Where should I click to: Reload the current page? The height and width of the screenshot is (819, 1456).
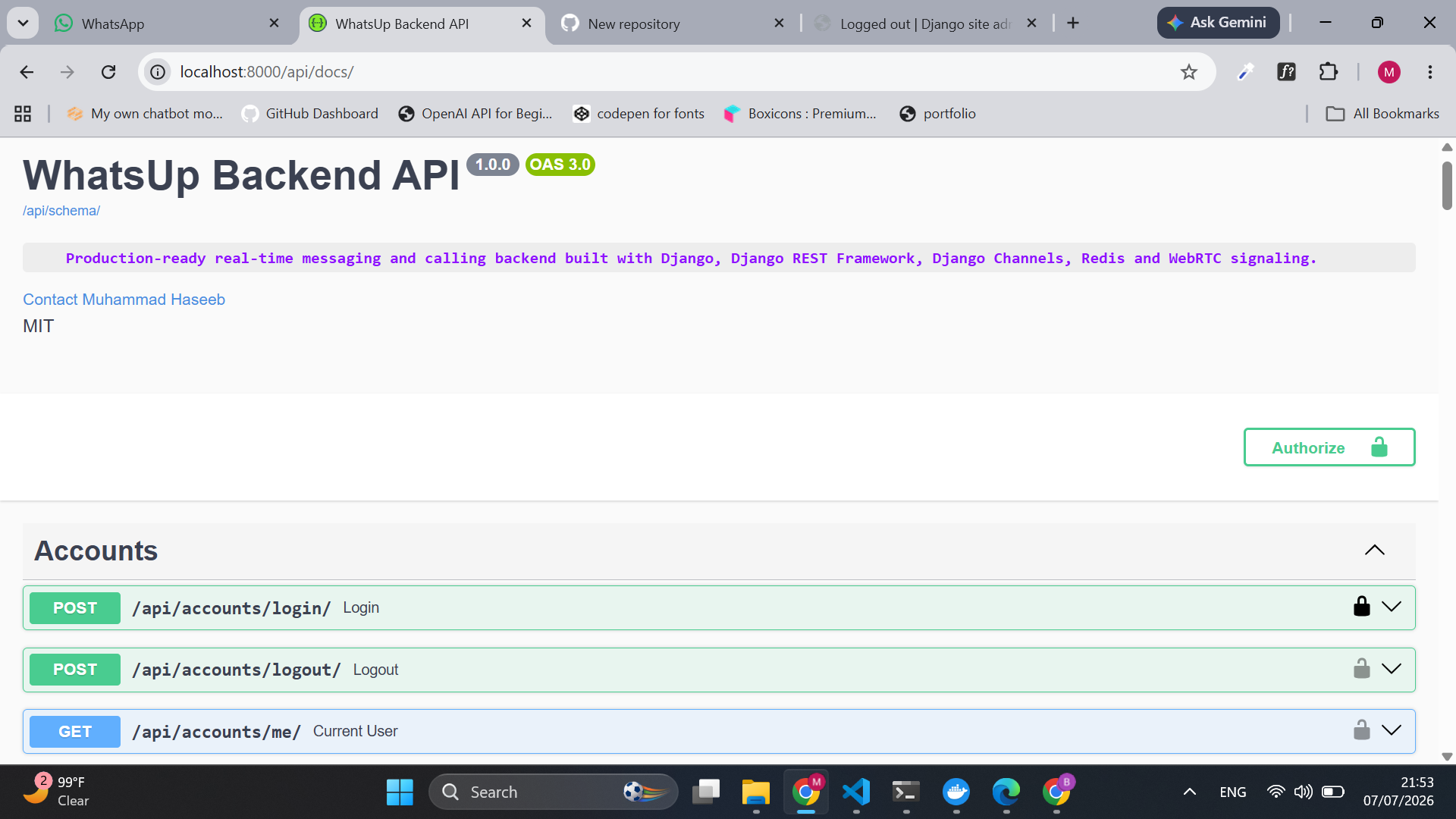pos(108,72)
